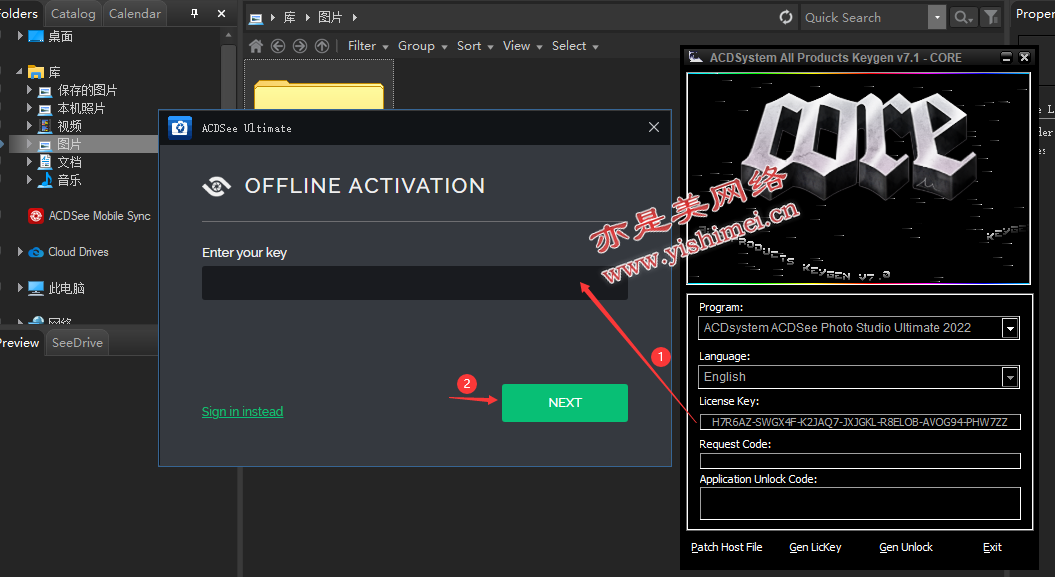Click the License Key field in the Keygen window
The width and height of the screenshot is (1055, 577).
click(860, 422)
